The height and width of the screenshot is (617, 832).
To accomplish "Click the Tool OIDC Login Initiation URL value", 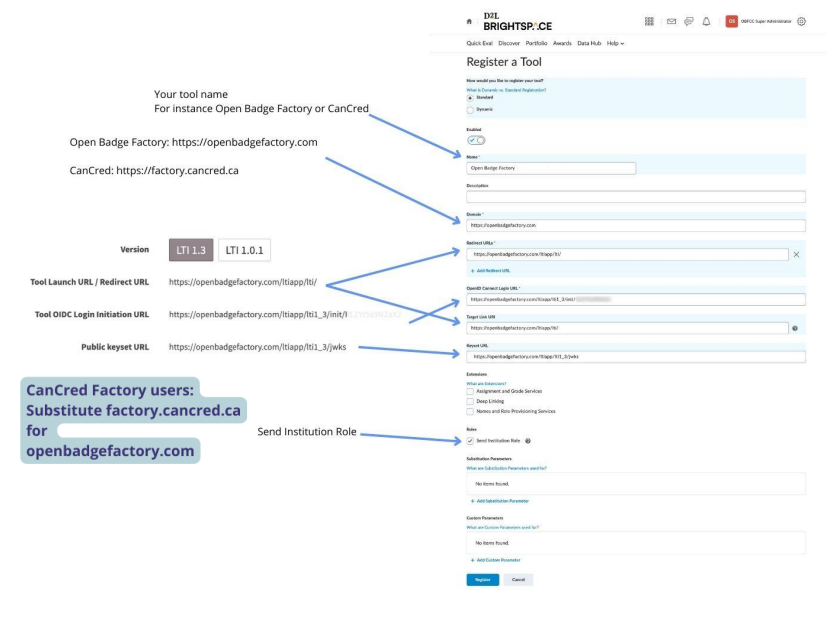I will tap(284, 315).
